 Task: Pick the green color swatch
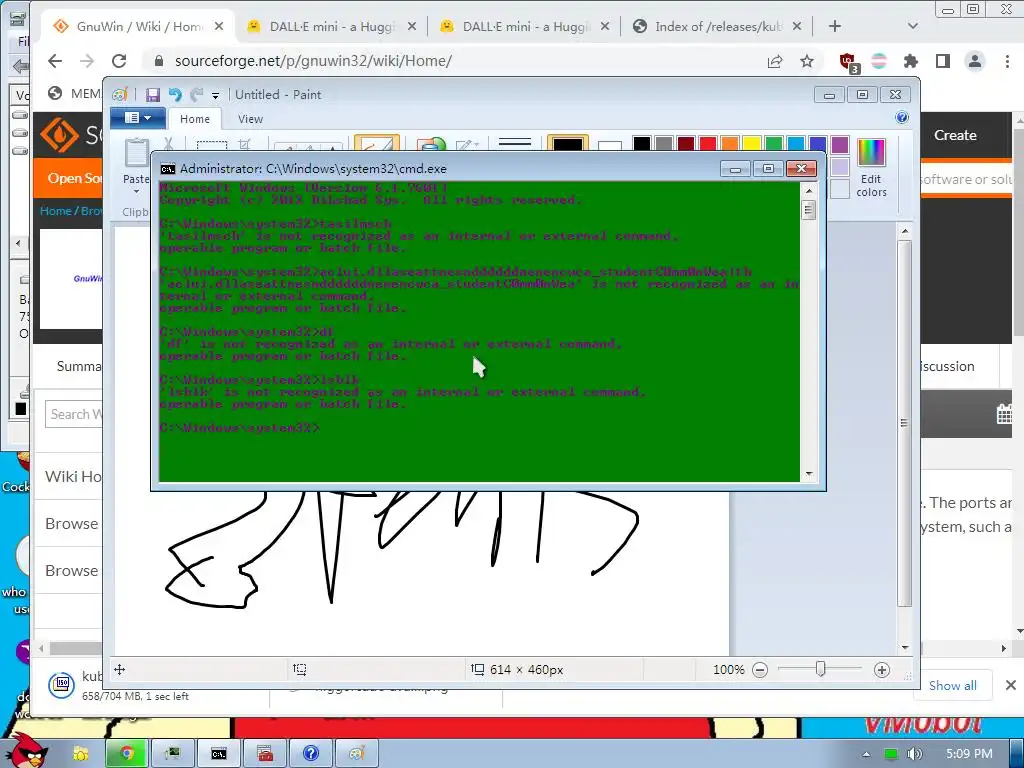pyautogui.click(x=774, y=144)
